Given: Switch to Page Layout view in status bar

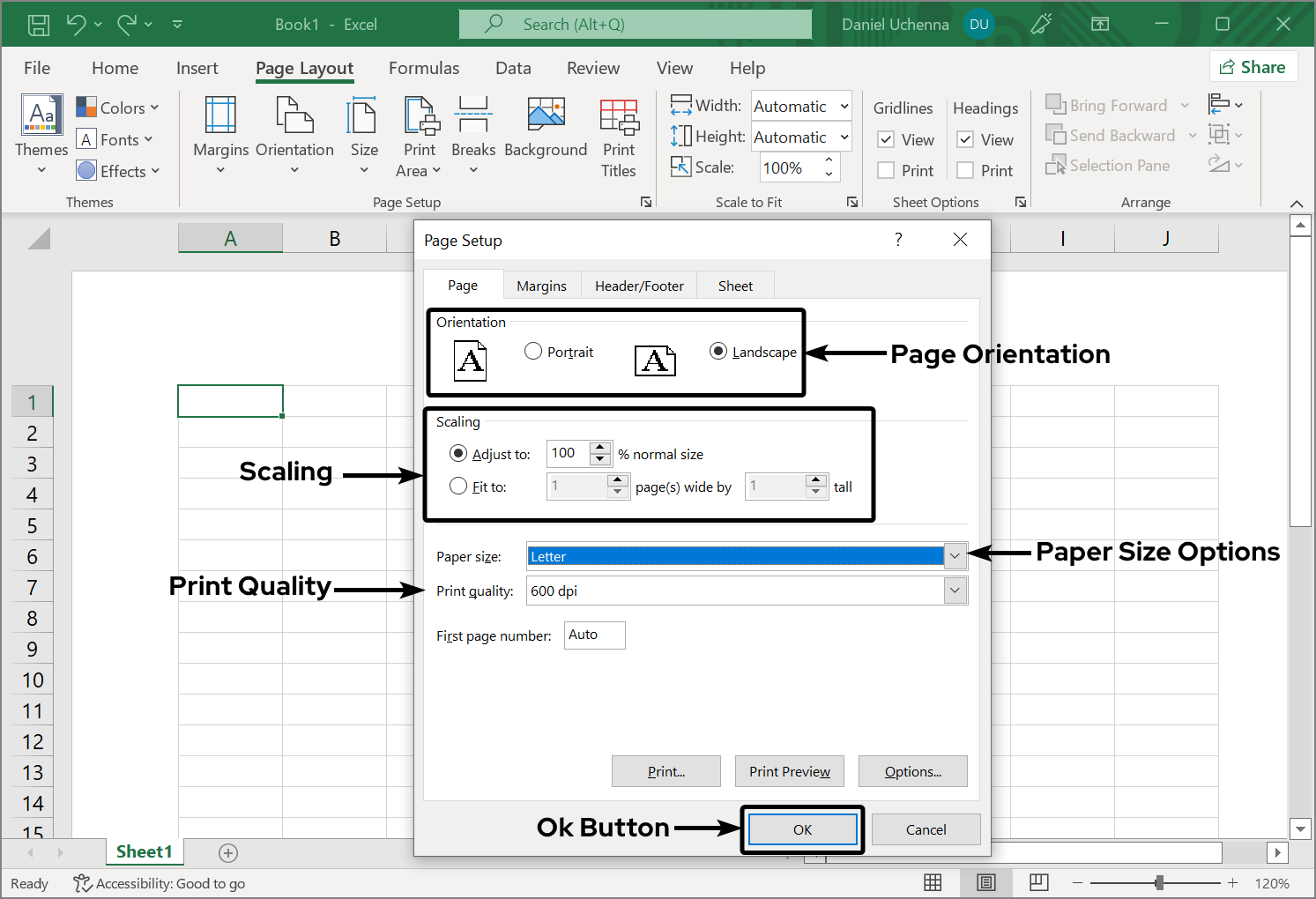Looking at the screenshot, I should pyautogui.click(x=986, y=882).
